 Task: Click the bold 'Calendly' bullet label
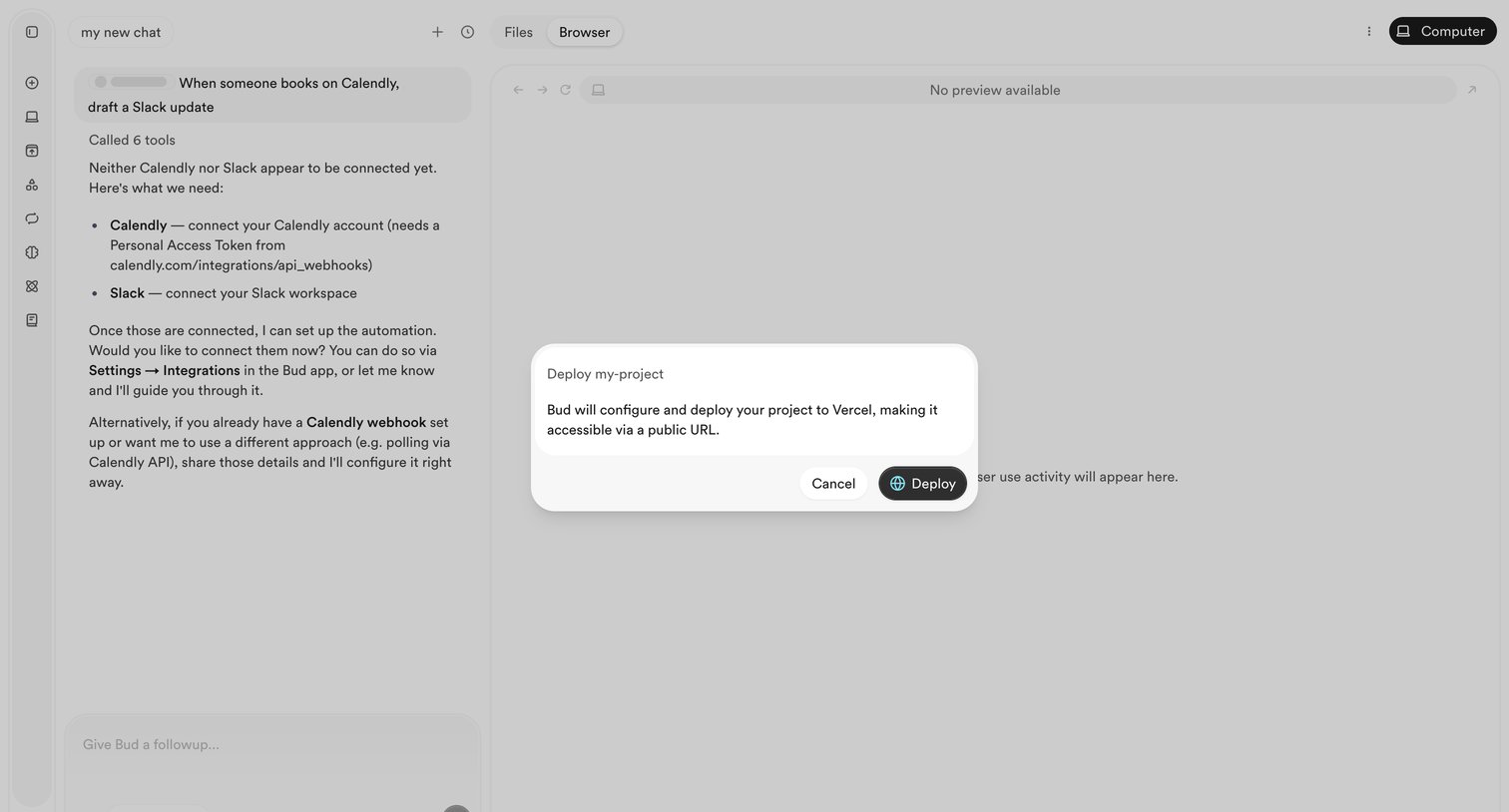[139, 225]
